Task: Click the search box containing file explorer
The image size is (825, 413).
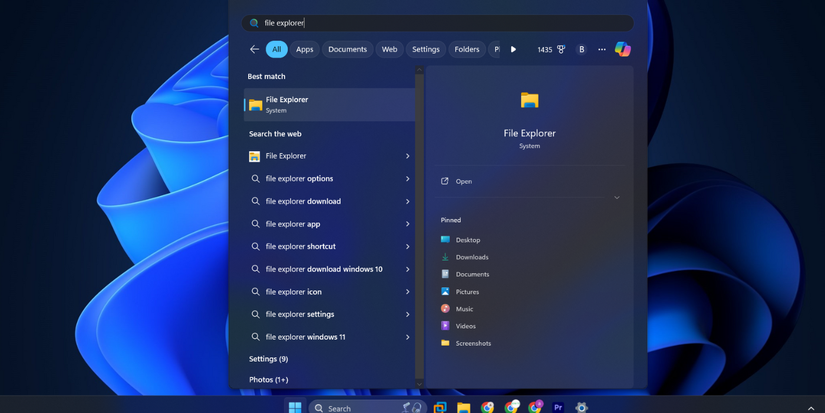Action: pyautogui.click(x=437, y=23)
